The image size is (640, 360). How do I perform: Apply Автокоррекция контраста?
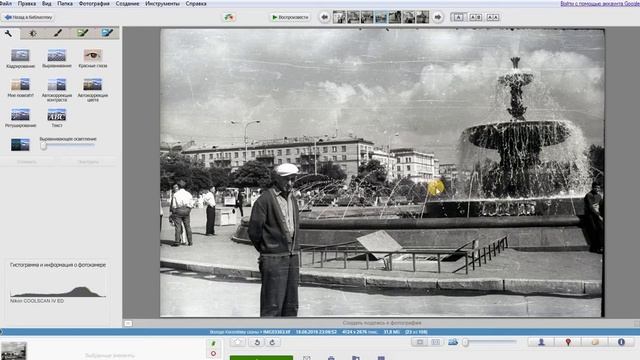tap(57, 90)
